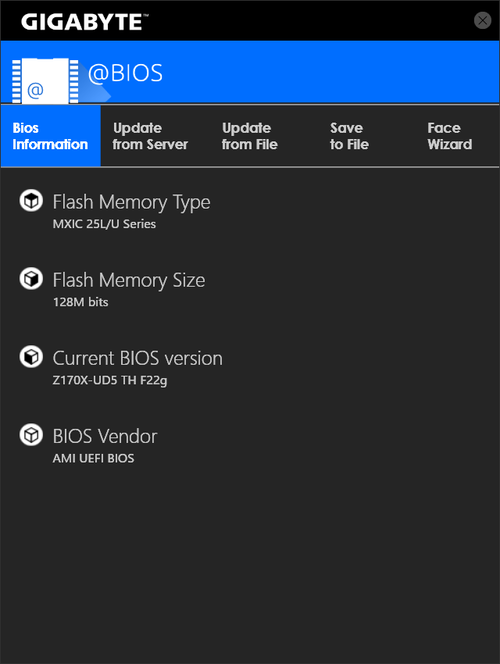Click the cube icon beside Current BIOS version
Viewport: 500px width, 664px height.
pyautogui.click(x=31, y=357)
